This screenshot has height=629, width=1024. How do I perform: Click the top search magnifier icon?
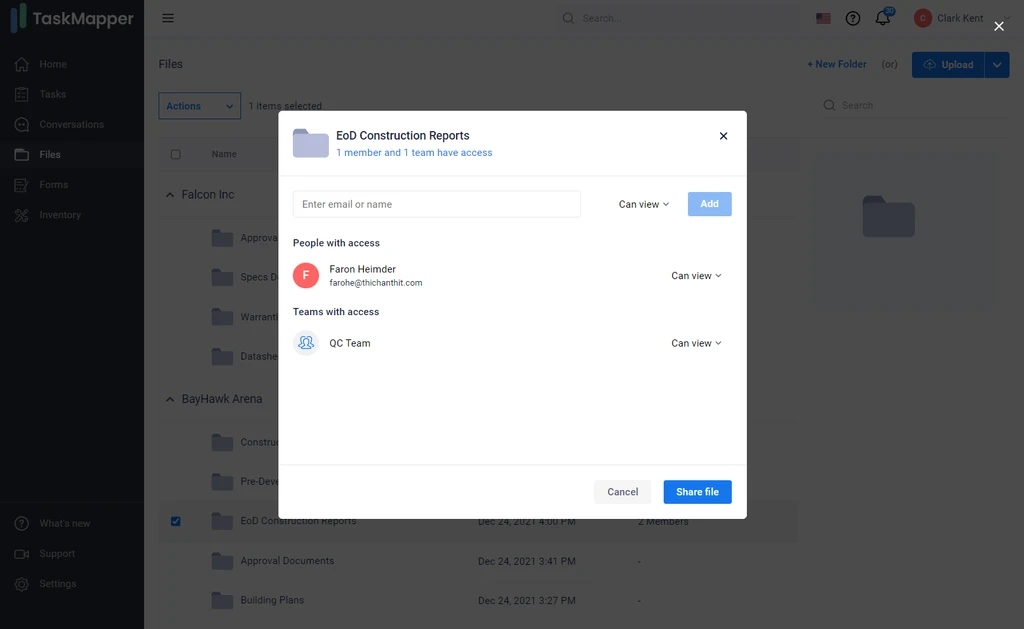coord(568,18)
